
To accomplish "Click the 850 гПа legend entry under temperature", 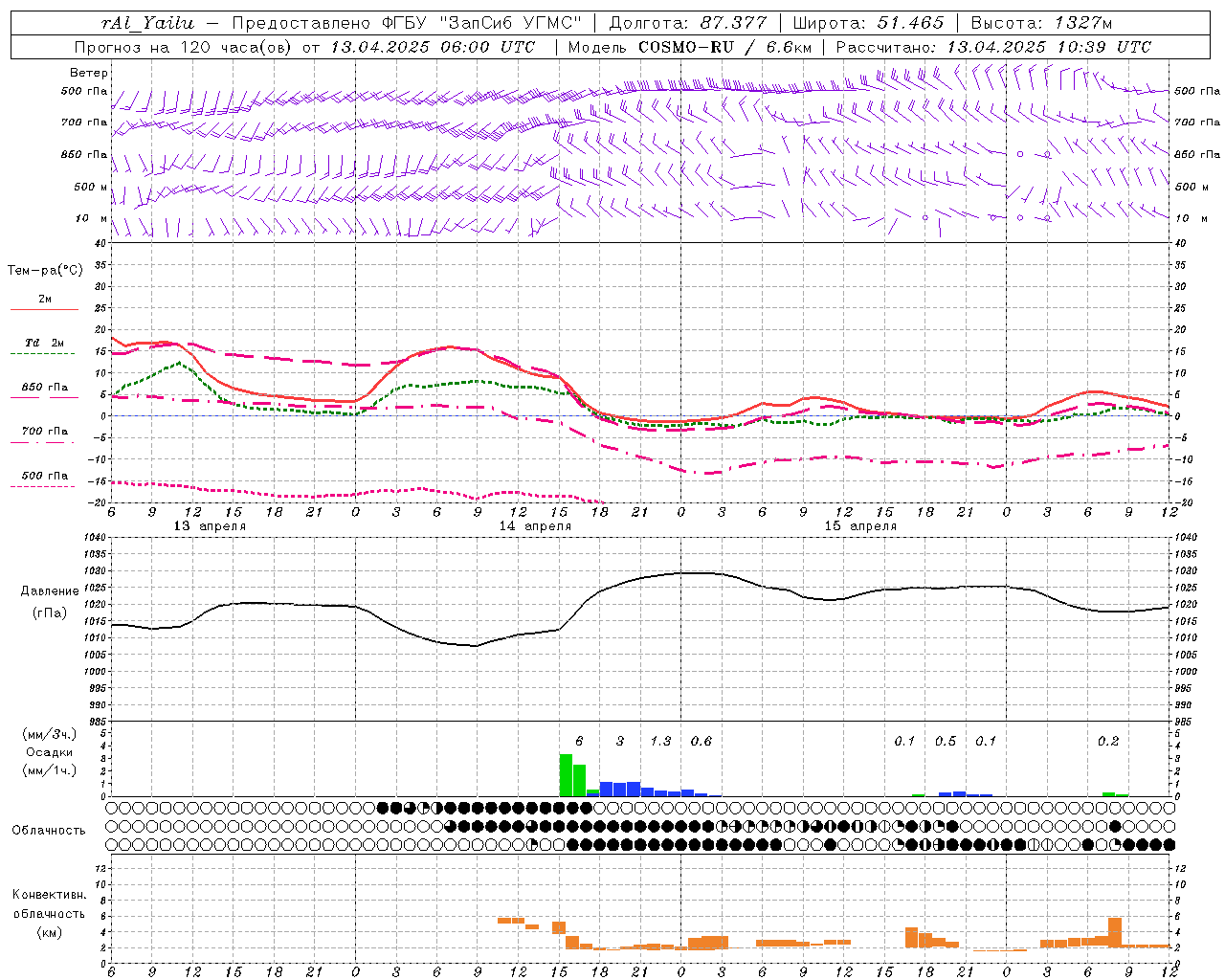I will point(45,388).
